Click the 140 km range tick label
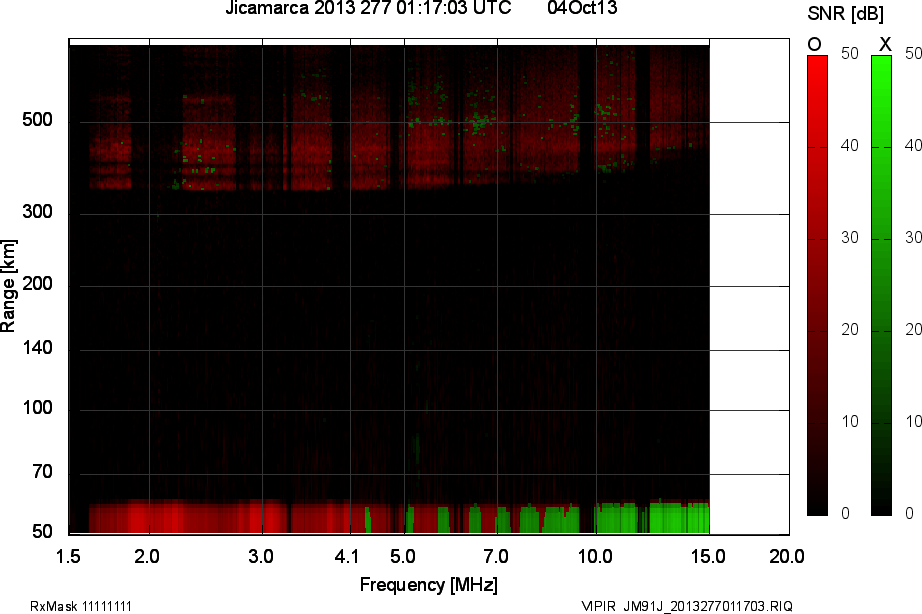922x614 pixels. tap(37, 348)
